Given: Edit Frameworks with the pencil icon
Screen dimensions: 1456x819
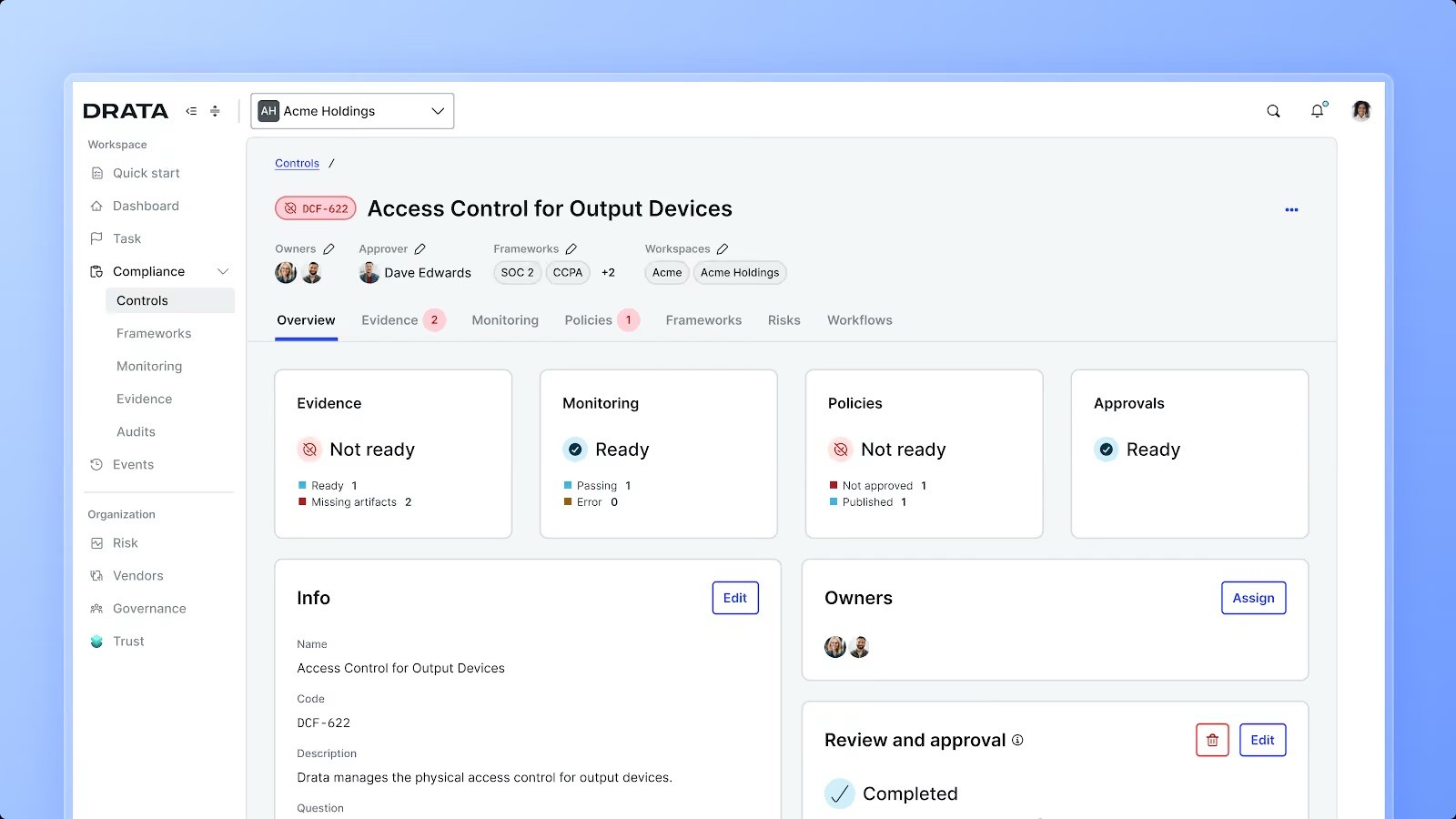Looking at the screenshot, I should pos(571,249).
